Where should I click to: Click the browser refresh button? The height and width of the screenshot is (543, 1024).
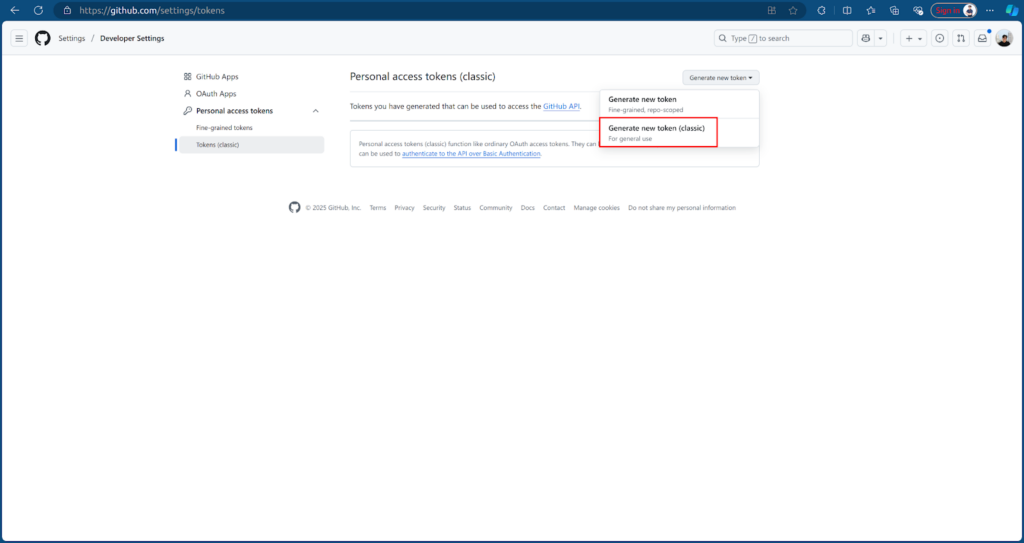pos(38,10)
